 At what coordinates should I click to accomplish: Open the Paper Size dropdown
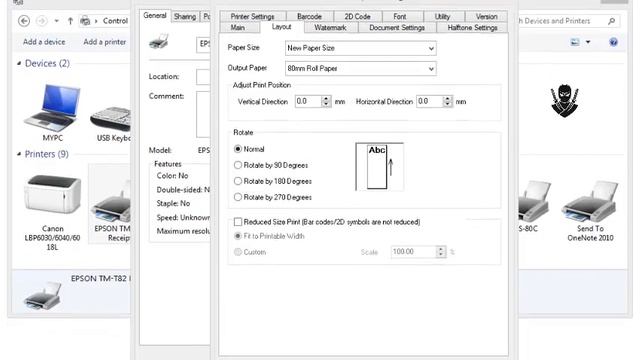click(x=360, y=48)
